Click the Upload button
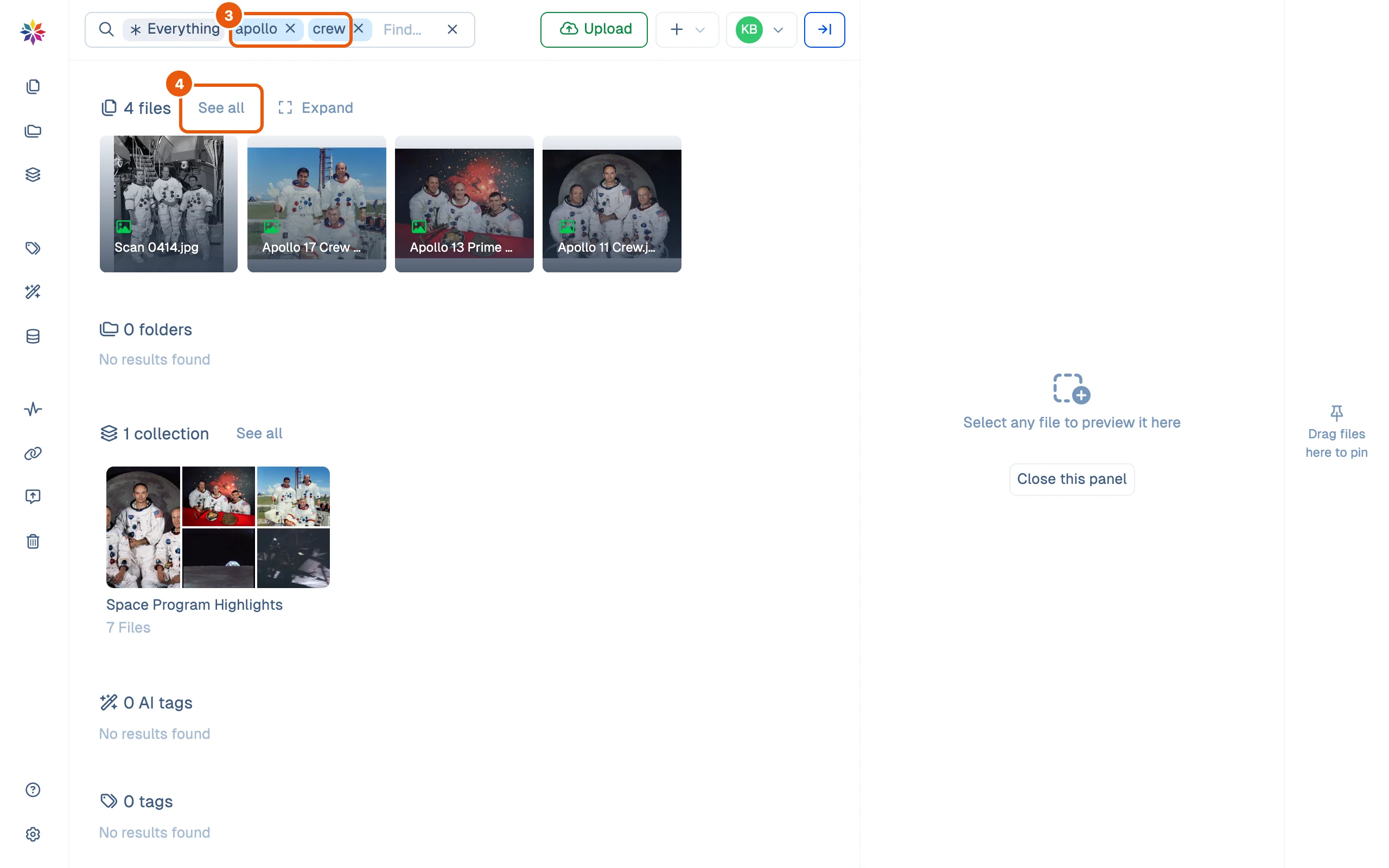The height and width of the screenshot is (868, 1389). pos(594,29)
